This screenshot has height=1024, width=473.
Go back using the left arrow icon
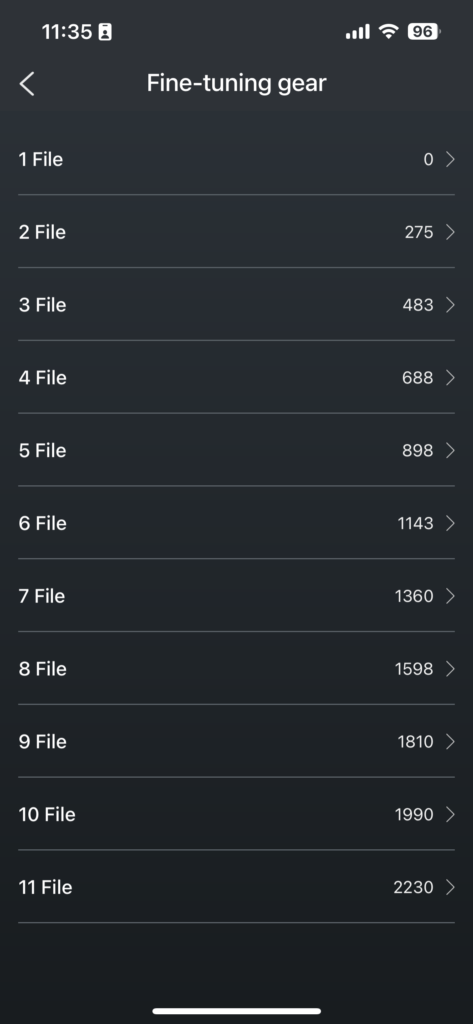tap(27, 84)
